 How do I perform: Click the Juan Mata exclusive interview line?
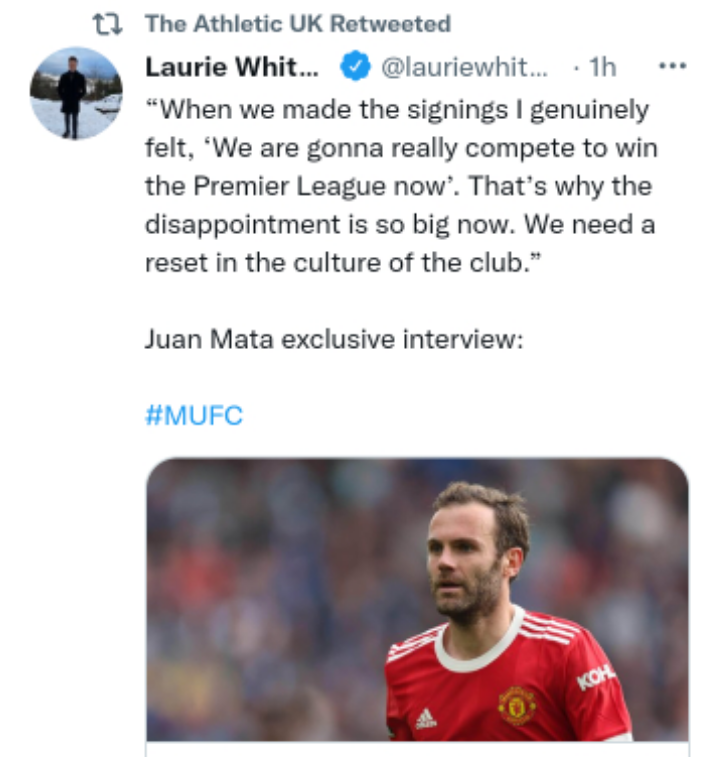point(334,339)
